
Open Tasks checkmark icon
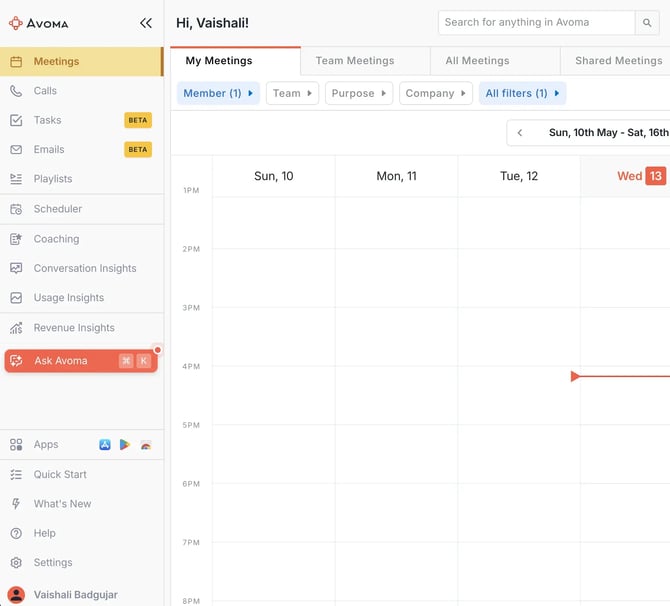pos(16,121)
